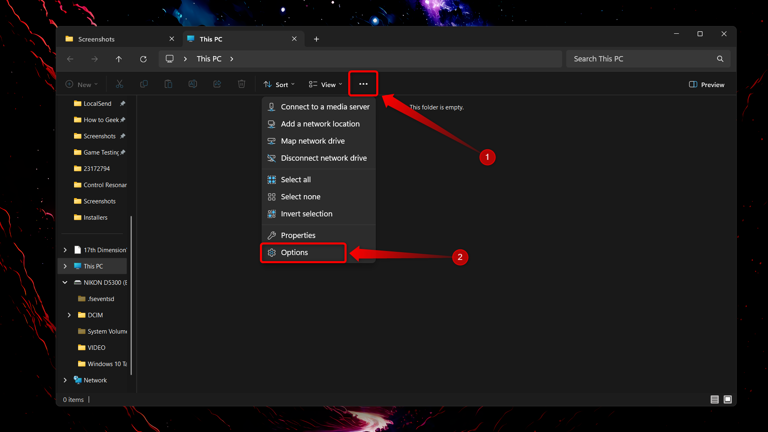The width and height of the screenshot is (768, 432).
Task: Click This PC in the address breadcrumb
Action: pyautogui.click(x=209, y=59)
